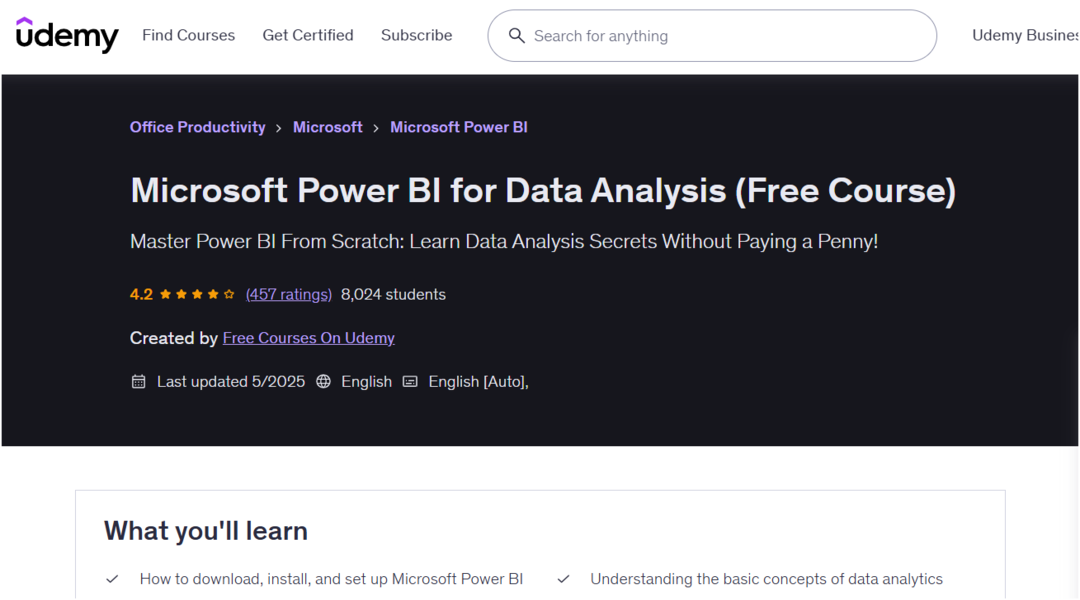The width and height of the screenshot is (1080, 600).
Task: Focus the 'Search for anything' field
Action: click(x=720, y=36)
